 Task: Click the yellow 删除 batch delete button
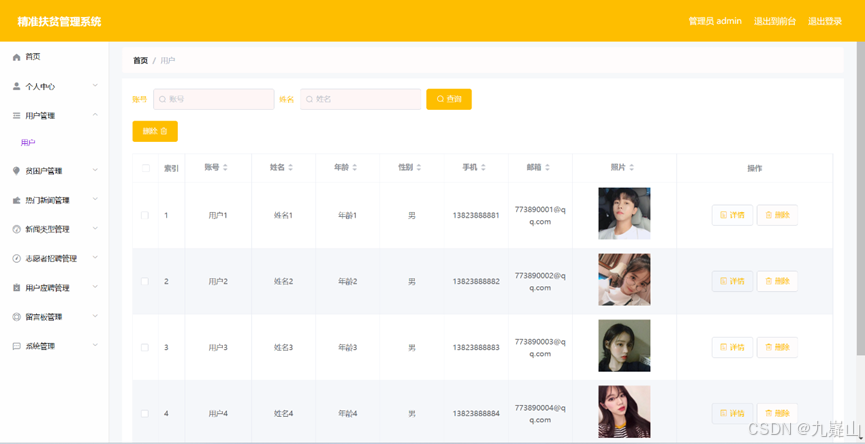(155, 131)
